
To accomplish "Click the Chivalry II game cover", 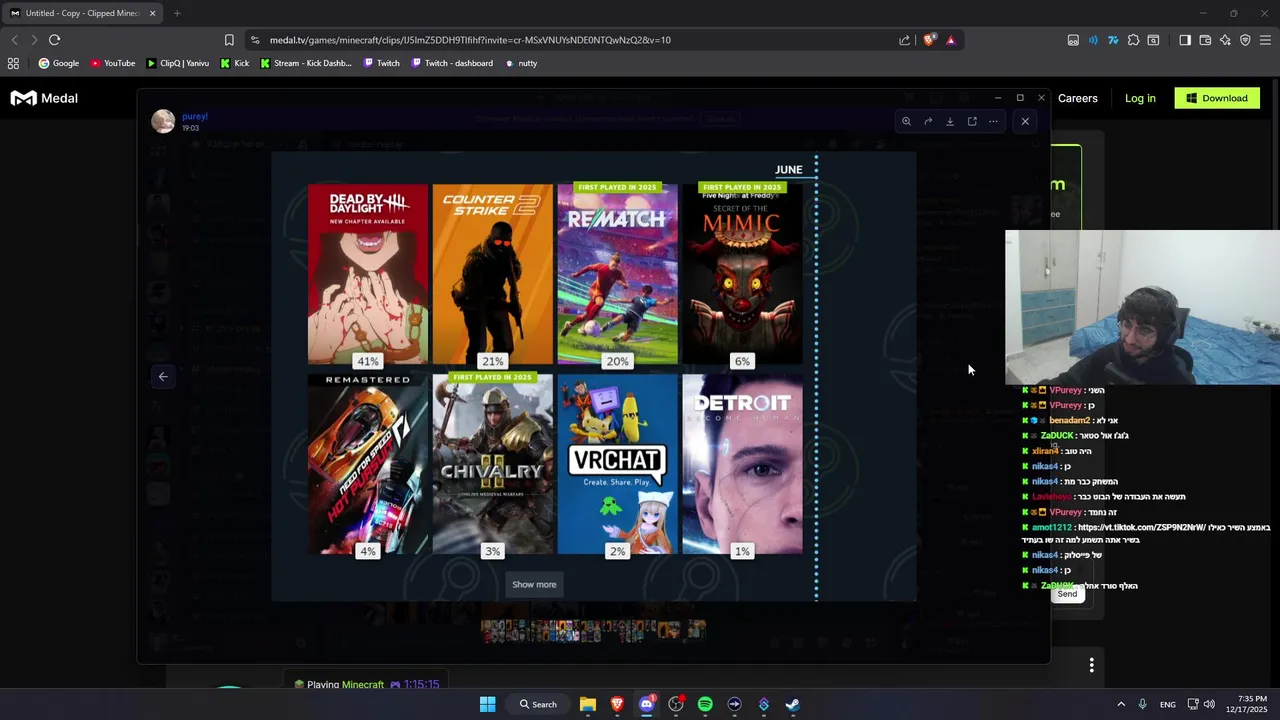I will [493, 464].
